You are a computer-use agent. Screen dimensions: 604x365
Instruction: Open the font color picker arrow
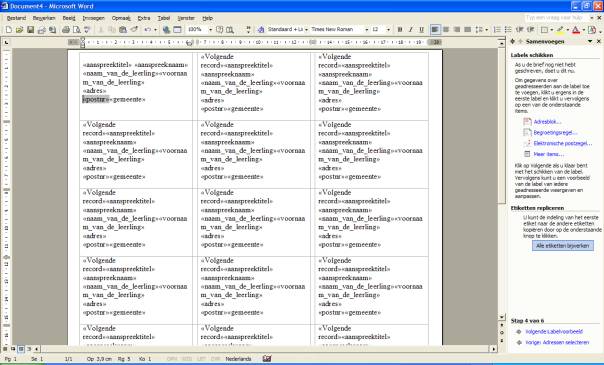584,30
